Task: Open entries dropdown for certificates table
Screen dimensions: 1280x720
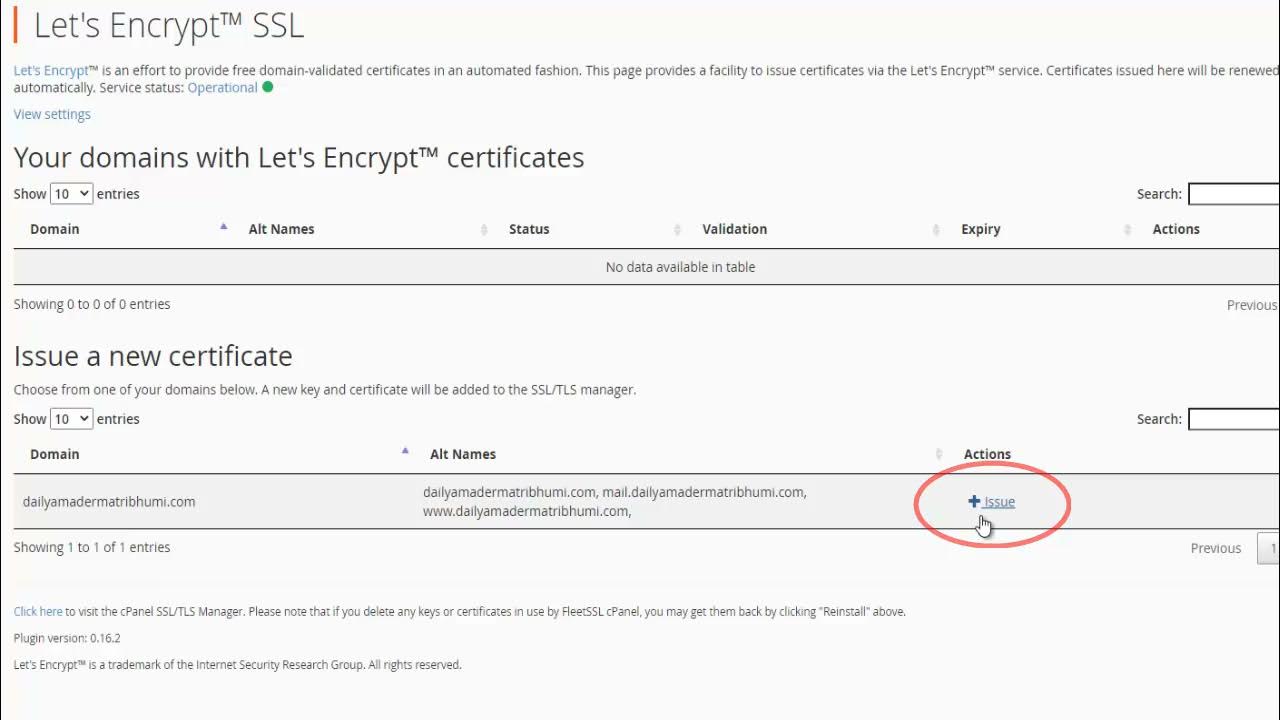Action: coord(71,194)
